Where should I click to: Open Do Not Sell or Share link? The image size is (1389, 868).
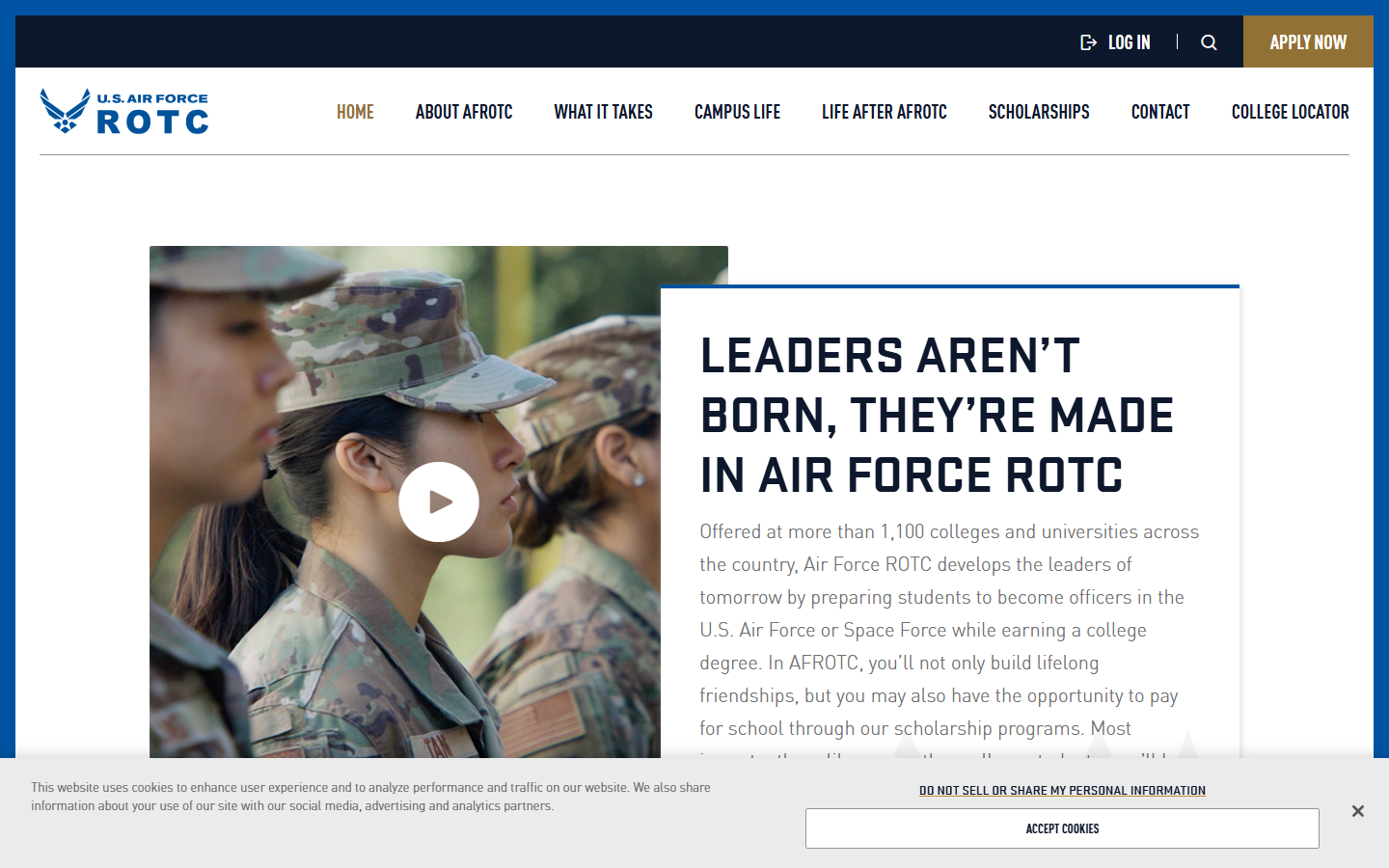(1062, 791)
